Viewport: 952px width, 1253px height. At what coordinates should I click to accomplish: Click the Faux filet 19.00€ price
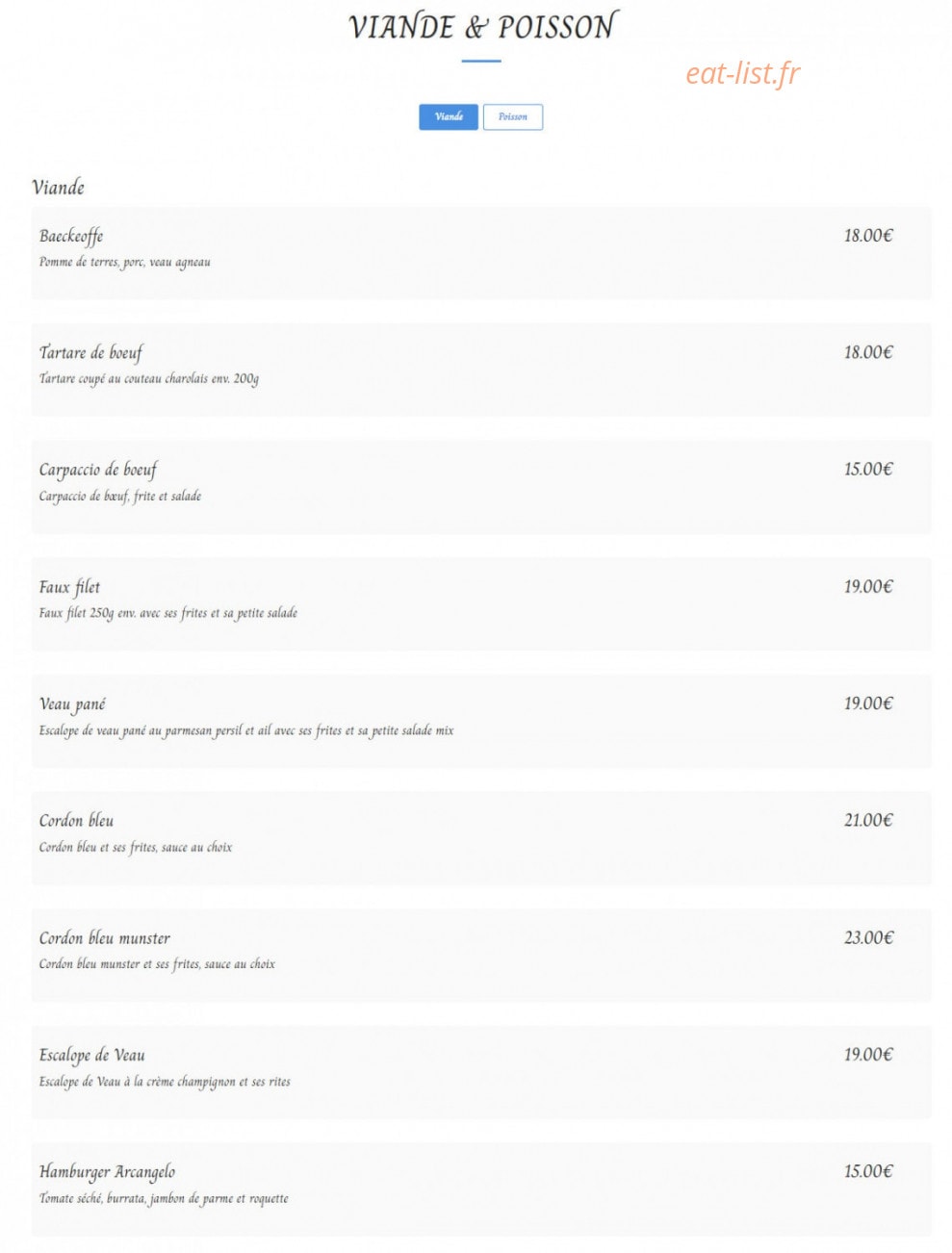click(x=868, y=586)
